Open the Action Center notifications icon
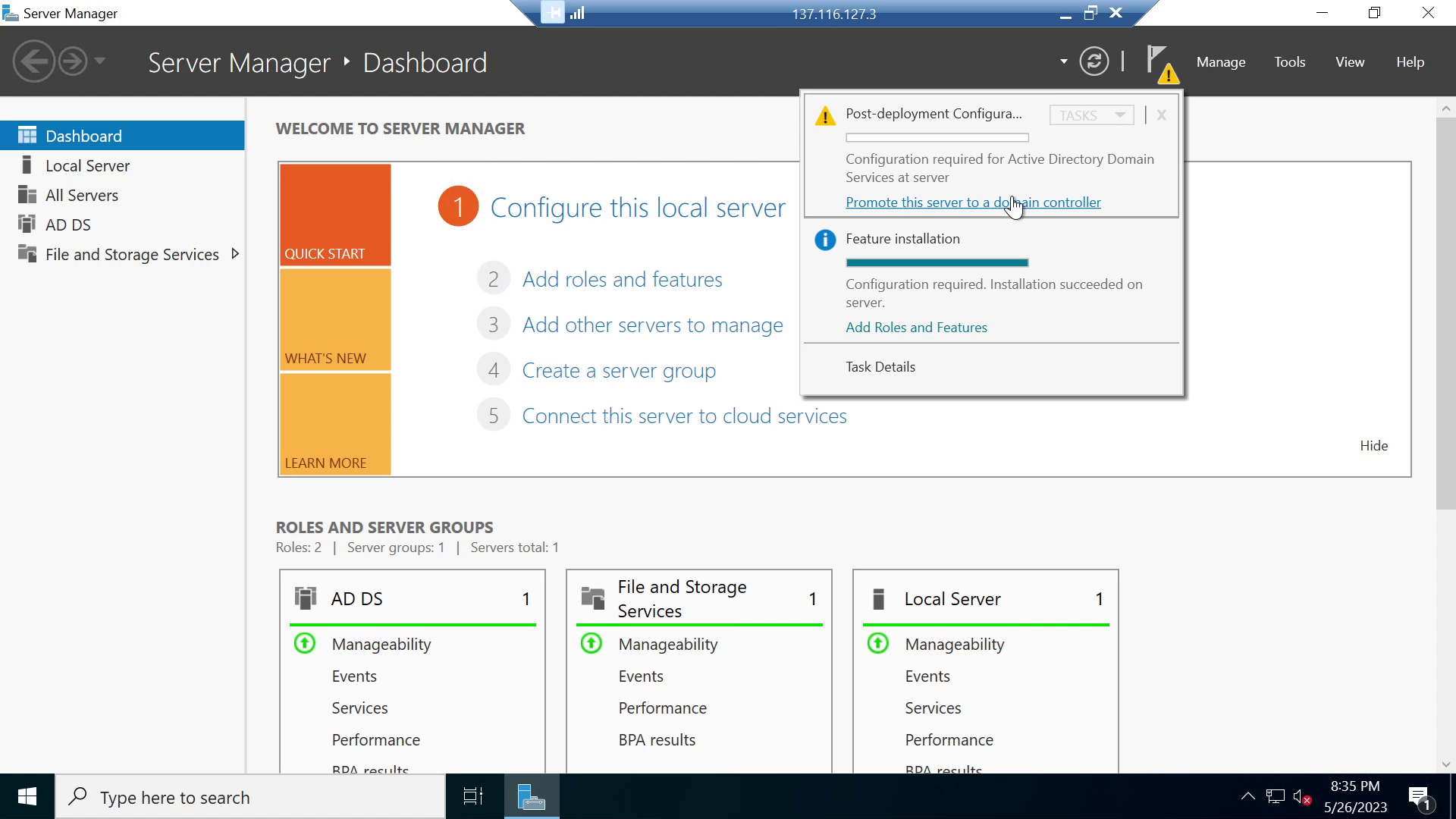 tap(1420, 797)
